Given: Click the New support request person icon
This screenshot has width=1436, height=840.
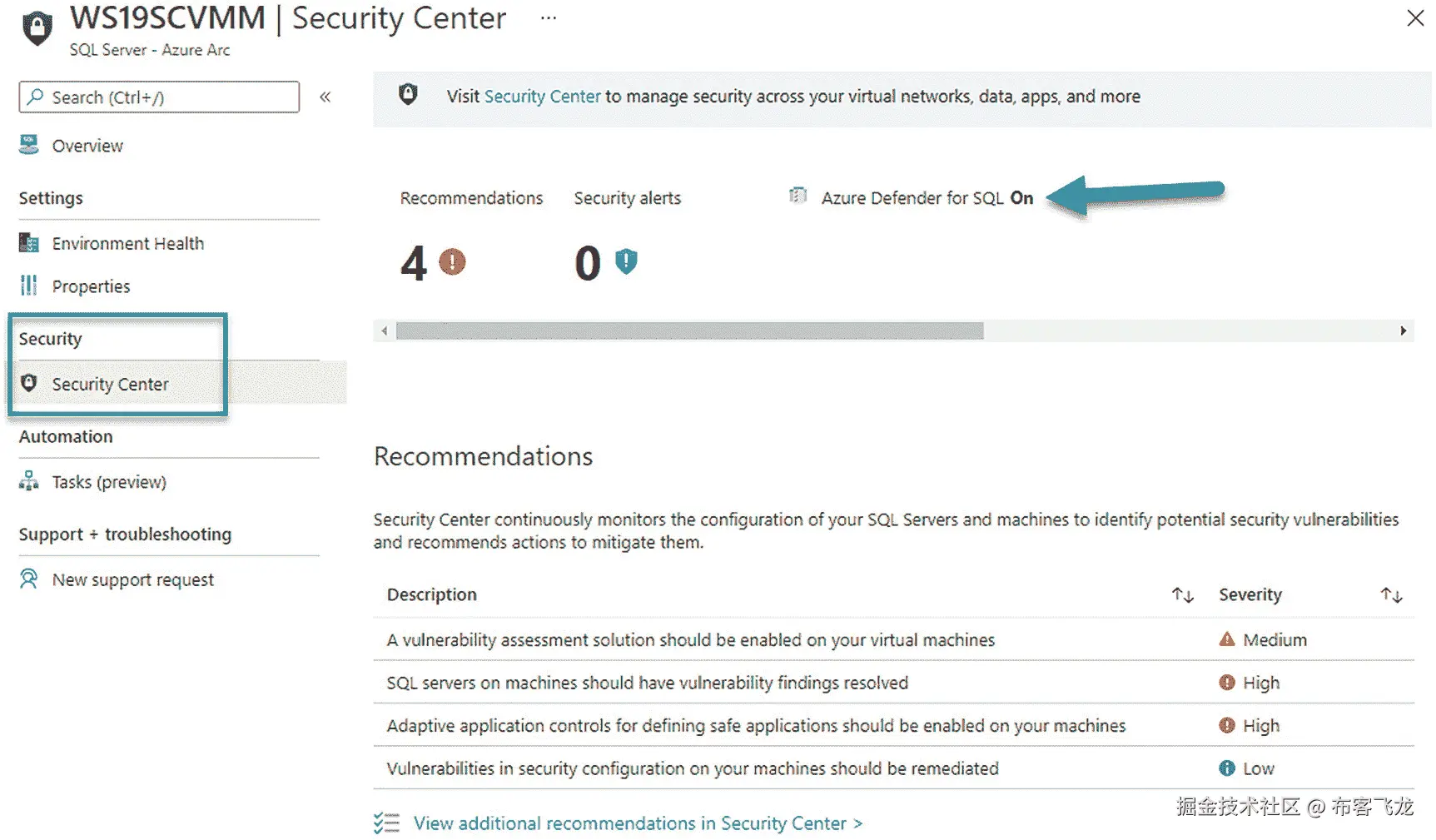Looking at the screenshot, I should tap(29, 579).
